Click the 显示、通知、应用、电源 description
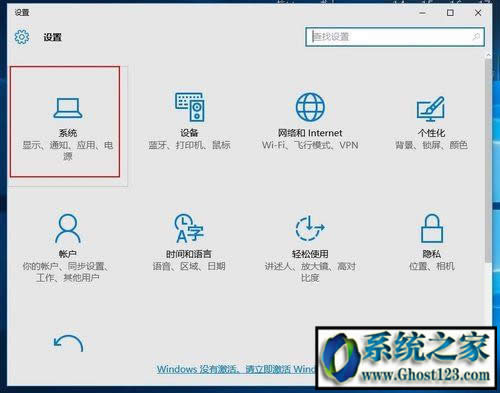 point(68,150)
